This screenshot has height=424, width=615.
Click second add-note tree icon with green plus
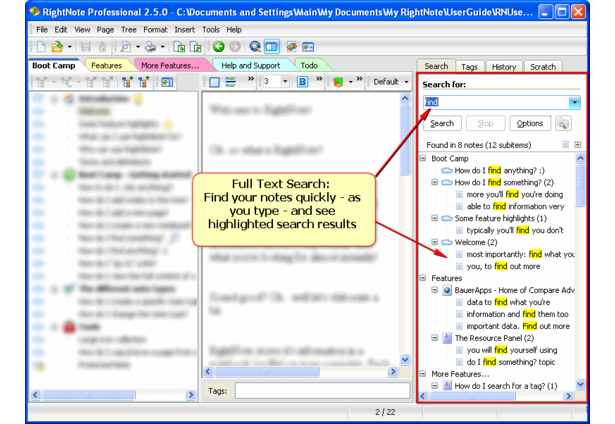(x=143, y=82)
